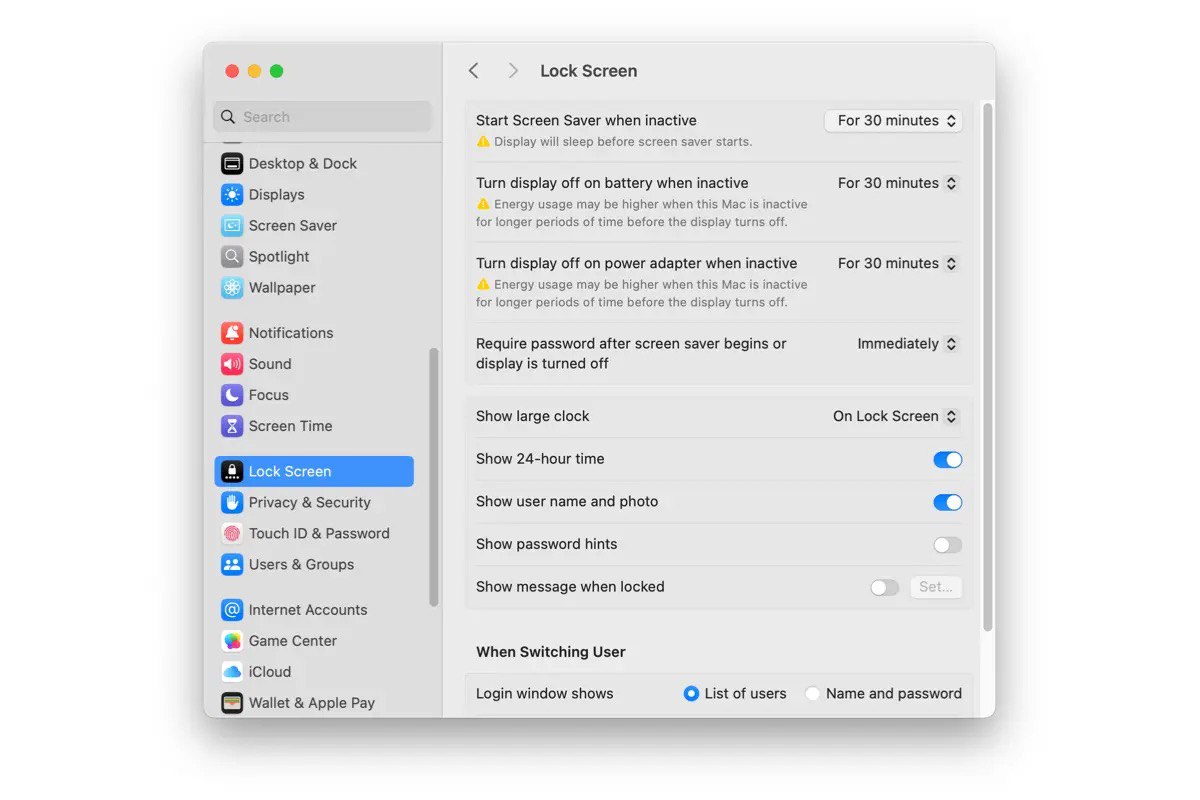Select List of users radio button
The height and width of the screenshot is (800, 1200).
tap(691, 694)
